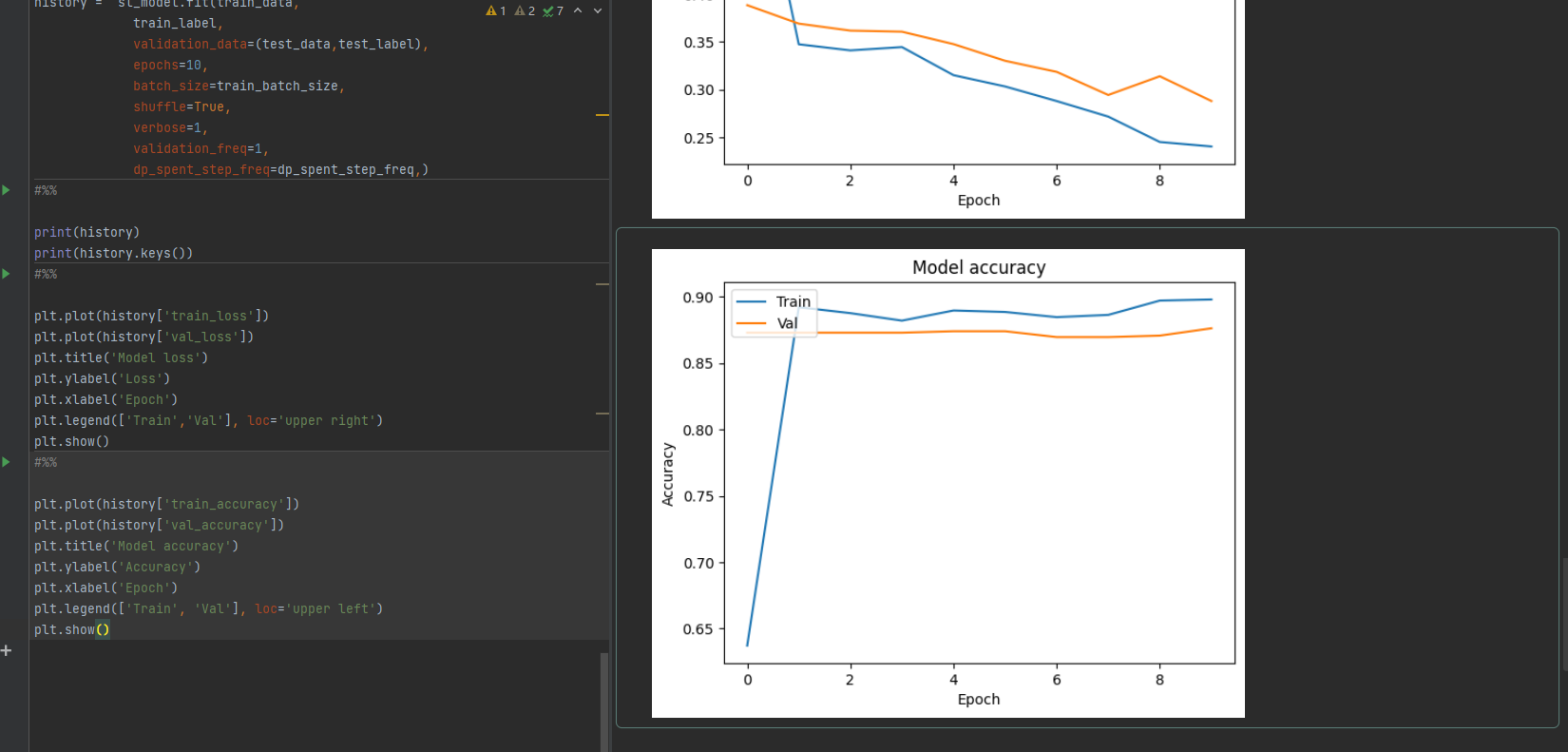Click the line plt.plot(history['train_accuracy'])
This screenshot has height=752, width=1568.
[167, 504]
